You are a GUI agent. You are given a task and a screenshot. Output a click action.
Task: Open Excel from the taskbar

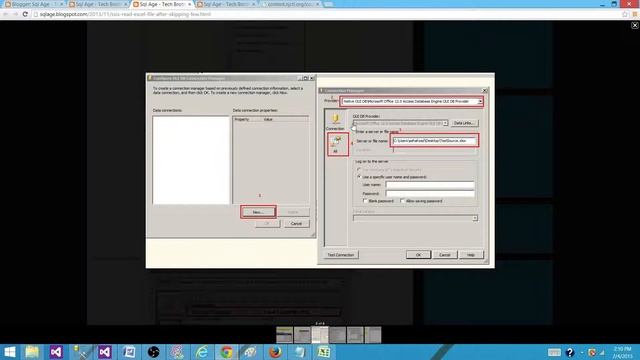(x=324, y=352)
